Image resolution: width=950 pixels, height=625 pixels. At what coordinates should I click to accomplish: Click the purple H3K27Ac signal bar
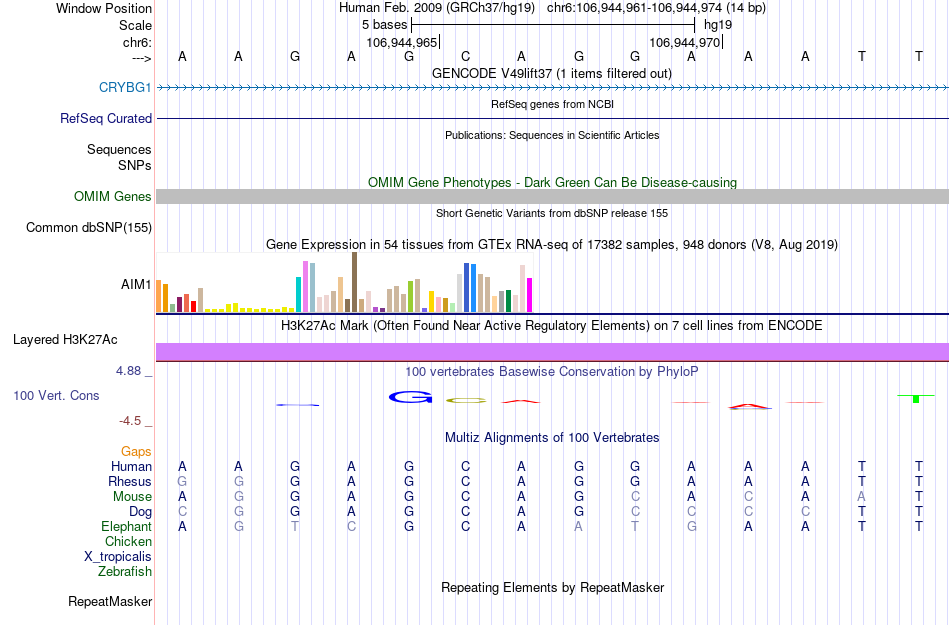(553, 352)
